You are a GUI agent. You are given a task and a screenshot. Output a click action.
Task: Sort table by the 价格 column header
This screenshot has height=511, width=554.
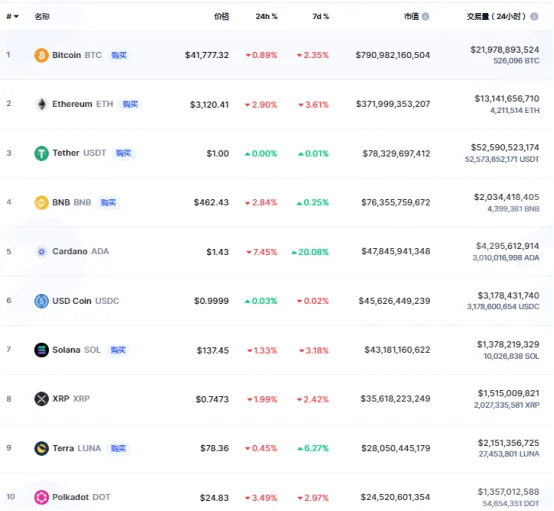click(x=222, y=16)
